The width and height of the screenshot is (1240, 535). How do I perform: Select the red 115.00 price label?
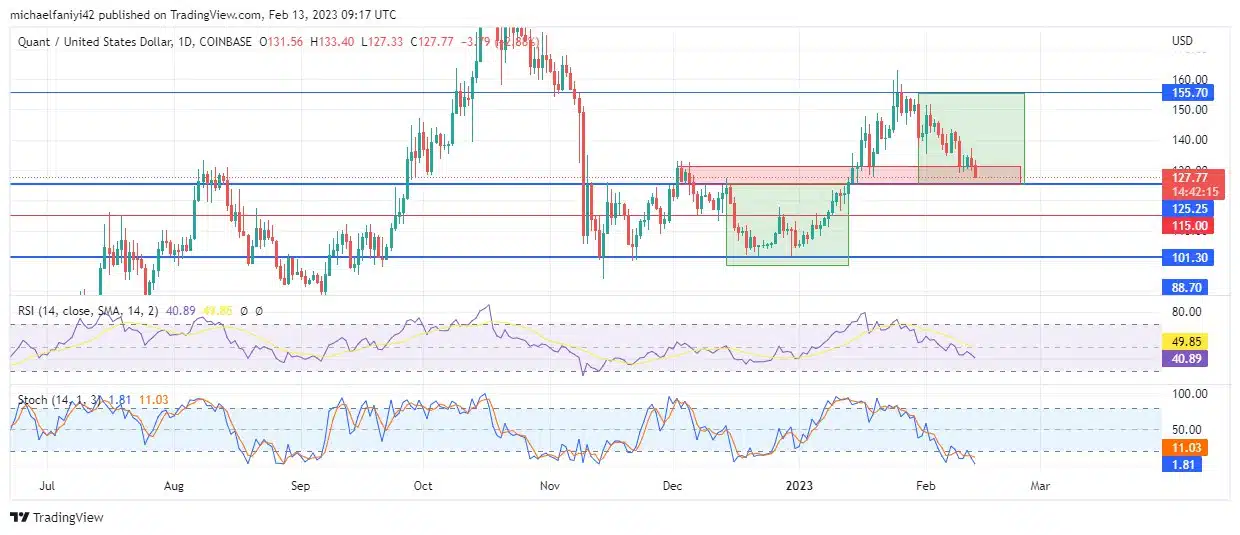(x=1185, y=227)
